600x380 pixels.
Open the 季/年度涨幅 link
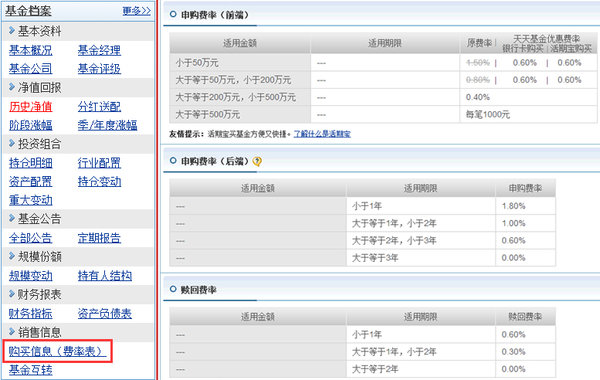coord(107,125)
